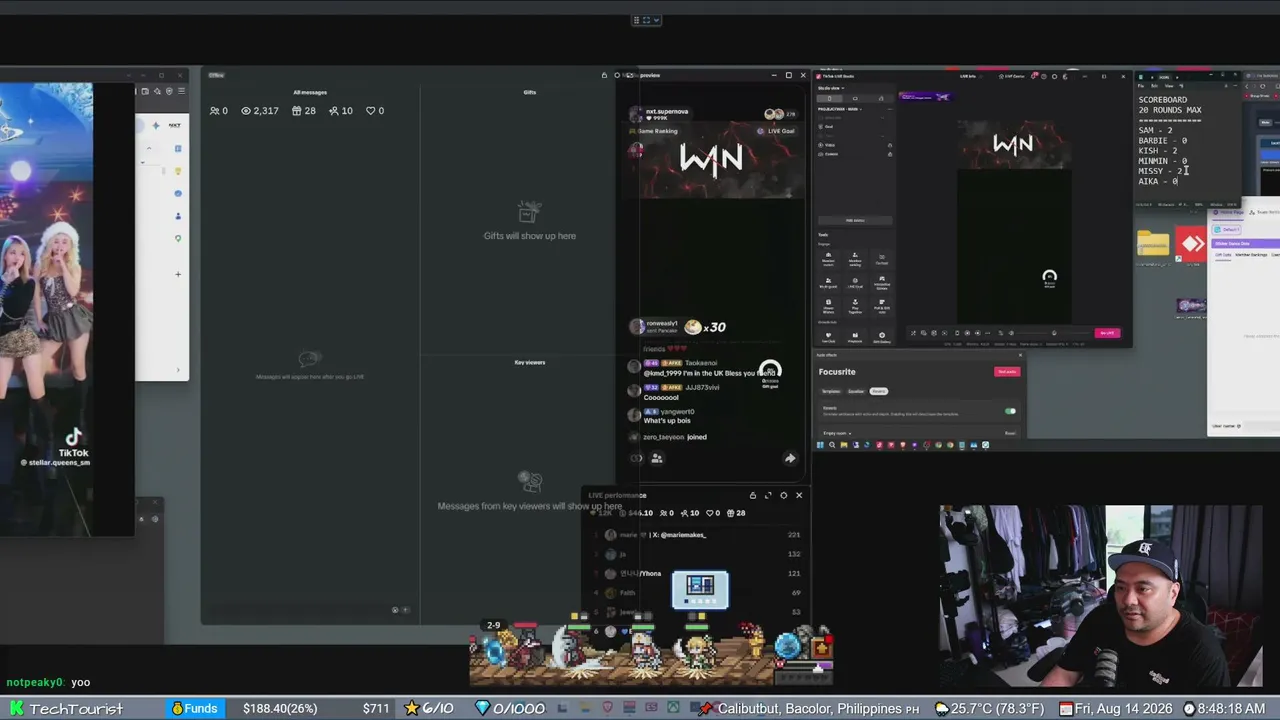Screen dimensions: 1280x720
Task: Click the guests icon in preview bottom bar
Action: coord(657,458)
